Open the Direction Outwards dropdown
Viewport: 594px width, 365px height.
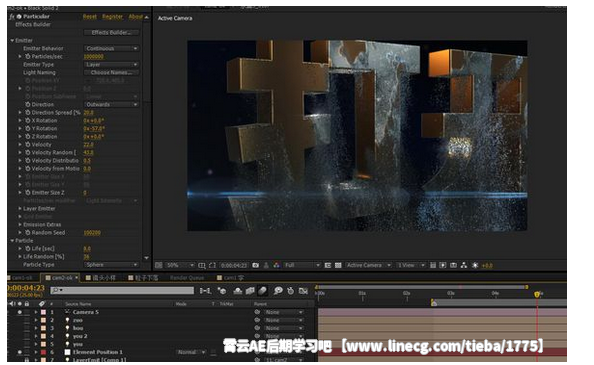click(111, 105)
